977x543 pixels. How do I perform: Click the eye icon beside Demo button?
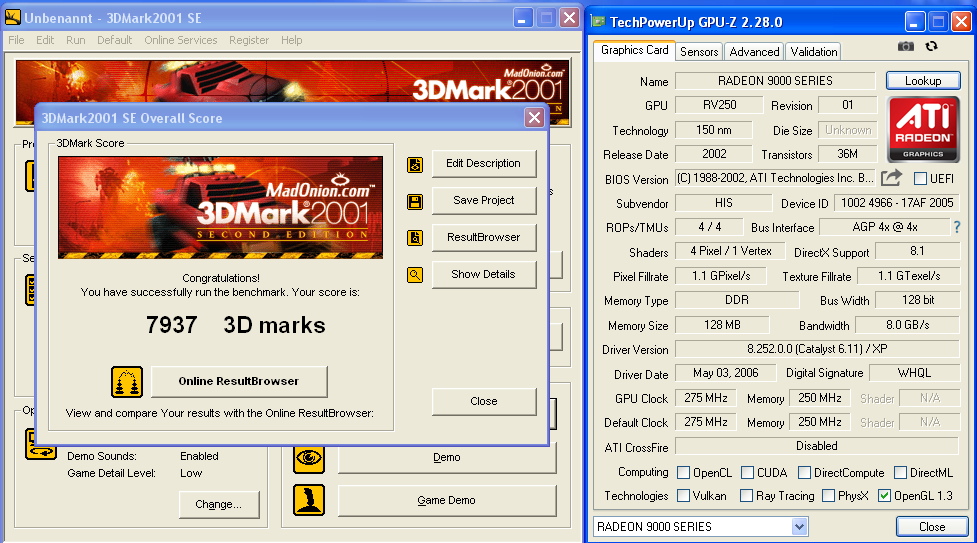pos(309,458)
